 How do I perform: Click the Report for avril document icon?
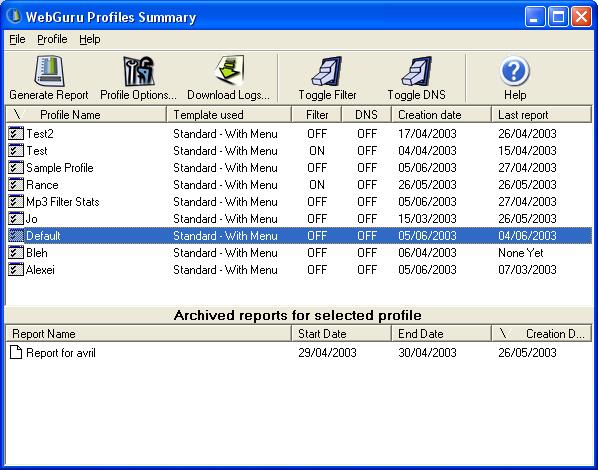point(16,352)
